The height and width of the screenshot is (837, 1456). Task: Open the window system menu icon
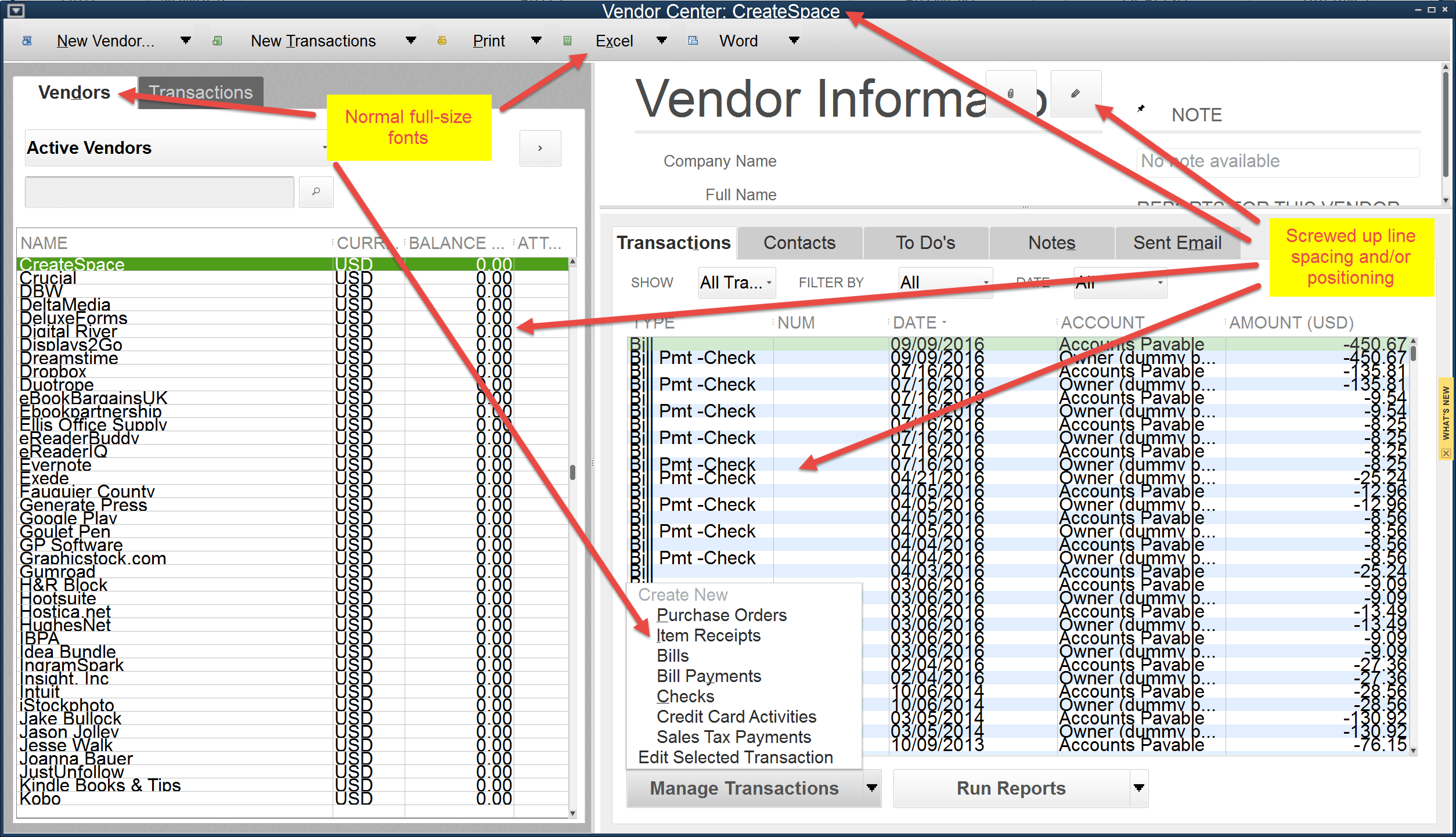click(x=16, y=10)
